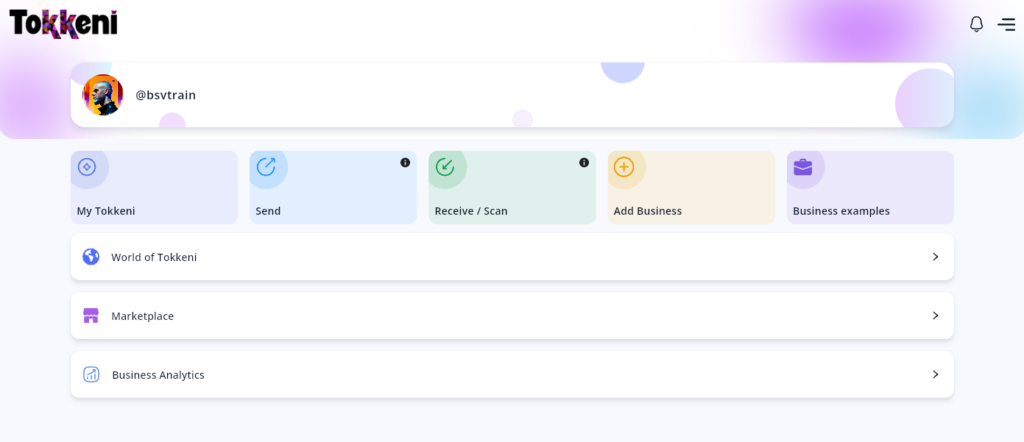
Task: Open the hamburger menu
Action: point(1006,24)
